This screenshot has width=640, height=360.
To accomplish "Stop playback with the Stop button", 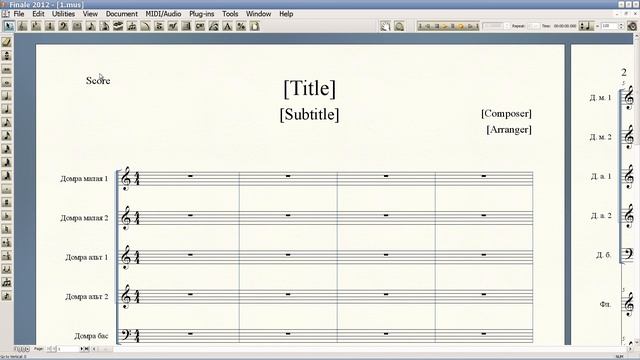I will [x=437, y=26].
